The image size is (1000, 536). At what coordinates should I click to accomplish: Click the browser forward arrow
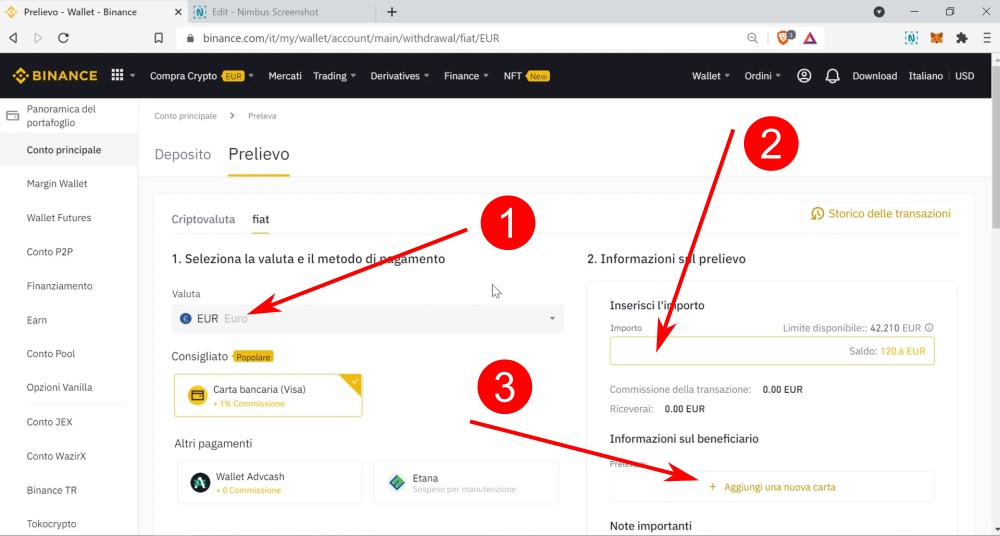pyautogui.click(x=38, y=38)
